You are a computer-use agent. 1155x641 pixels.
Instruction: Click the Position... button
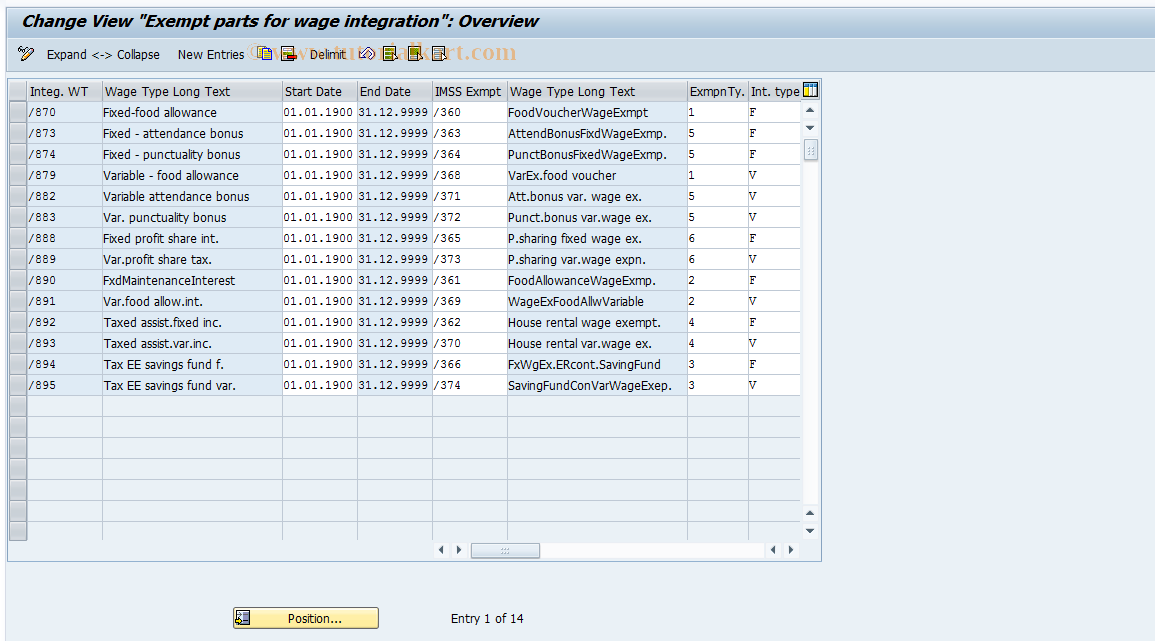(306, 618)
